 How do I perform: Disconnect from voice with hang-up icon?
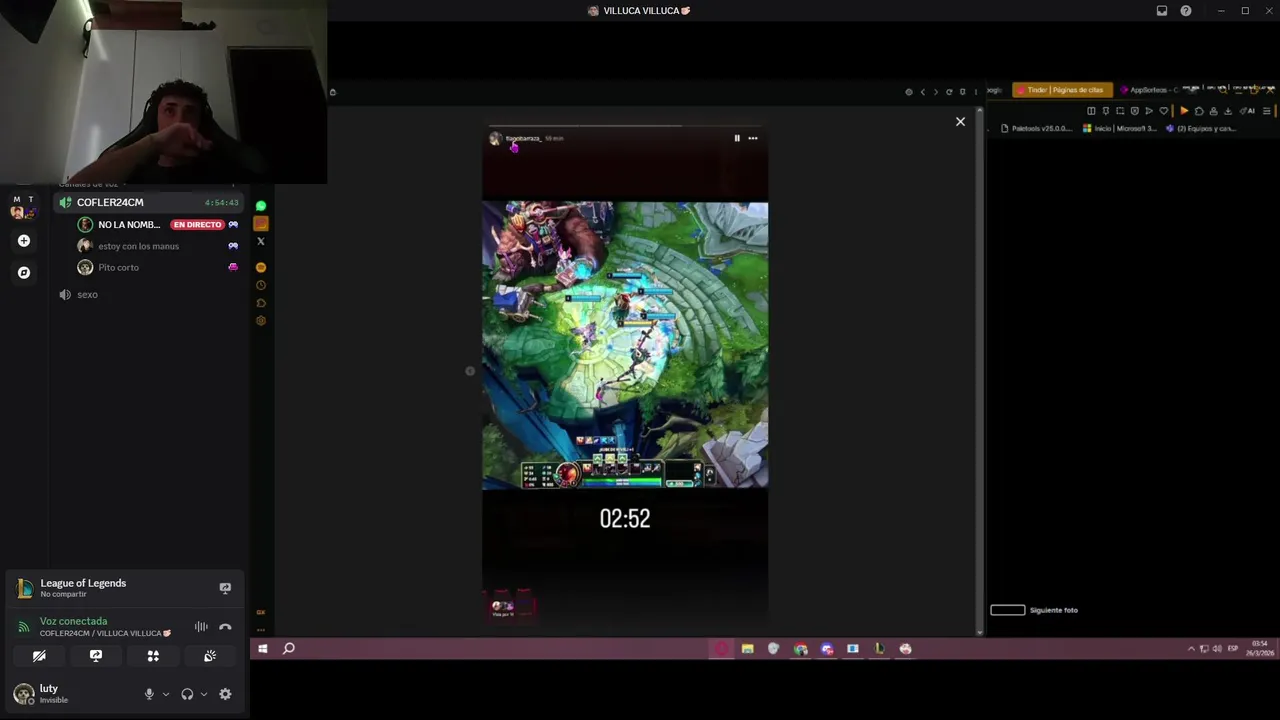(225, 627)
